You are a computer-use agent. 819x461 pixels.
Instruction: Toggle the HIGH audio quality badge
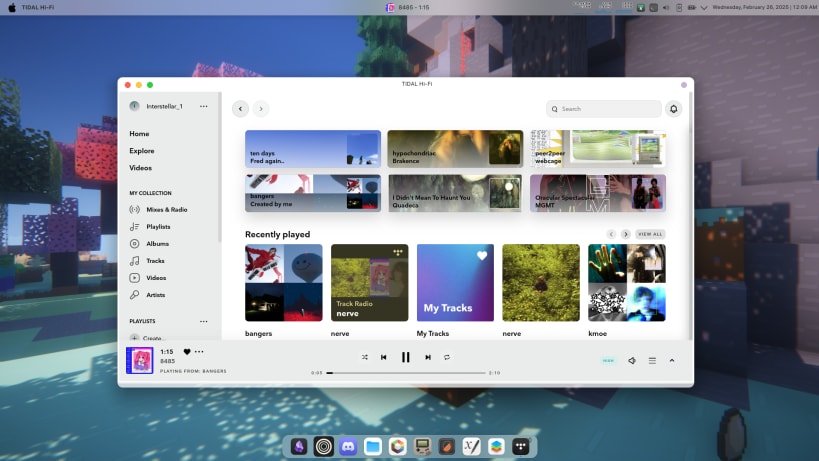(609, 360)
